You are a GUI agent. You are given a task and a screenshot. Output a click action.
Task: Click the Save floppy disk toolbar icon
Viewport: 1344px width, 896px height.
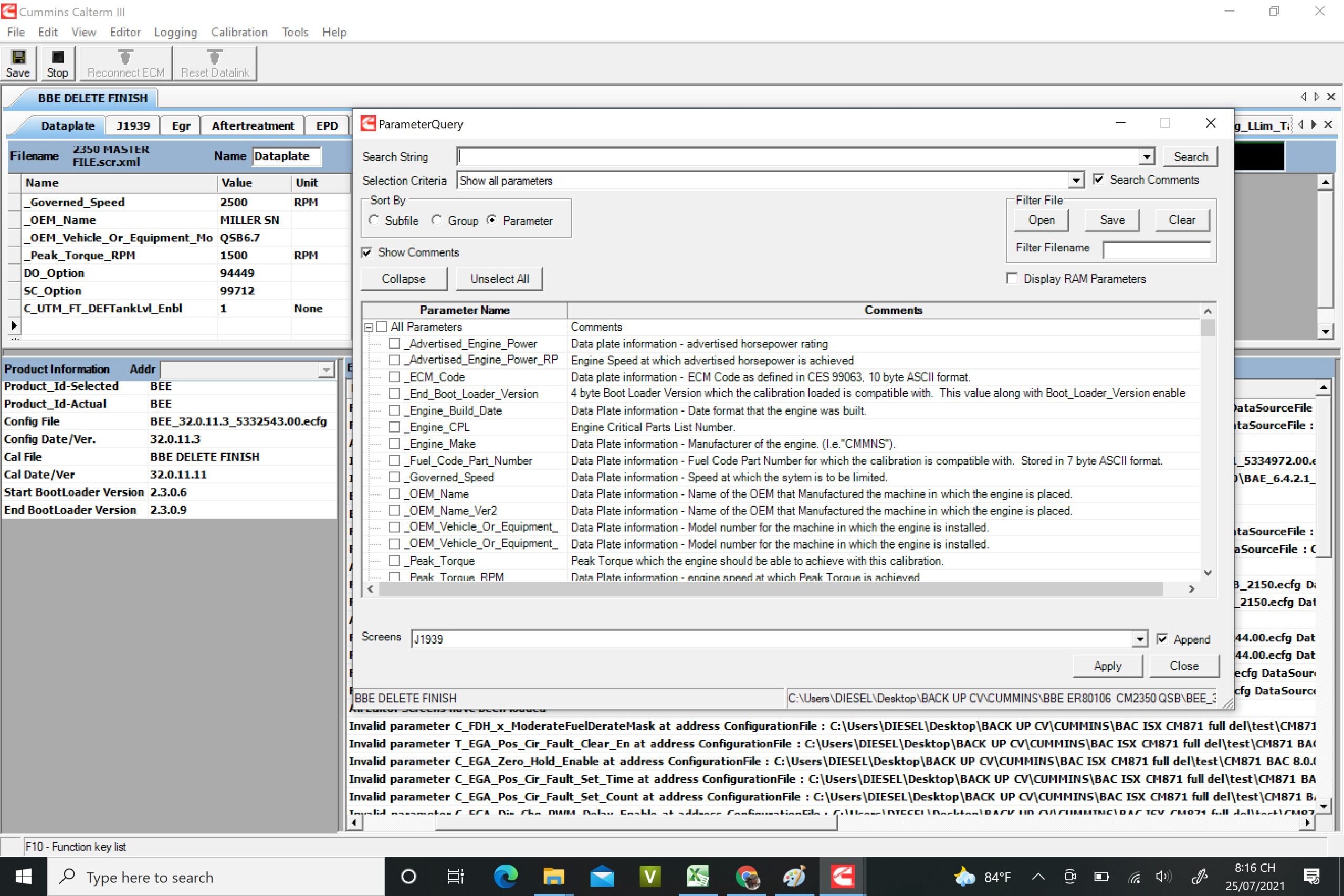pos(18,57)
